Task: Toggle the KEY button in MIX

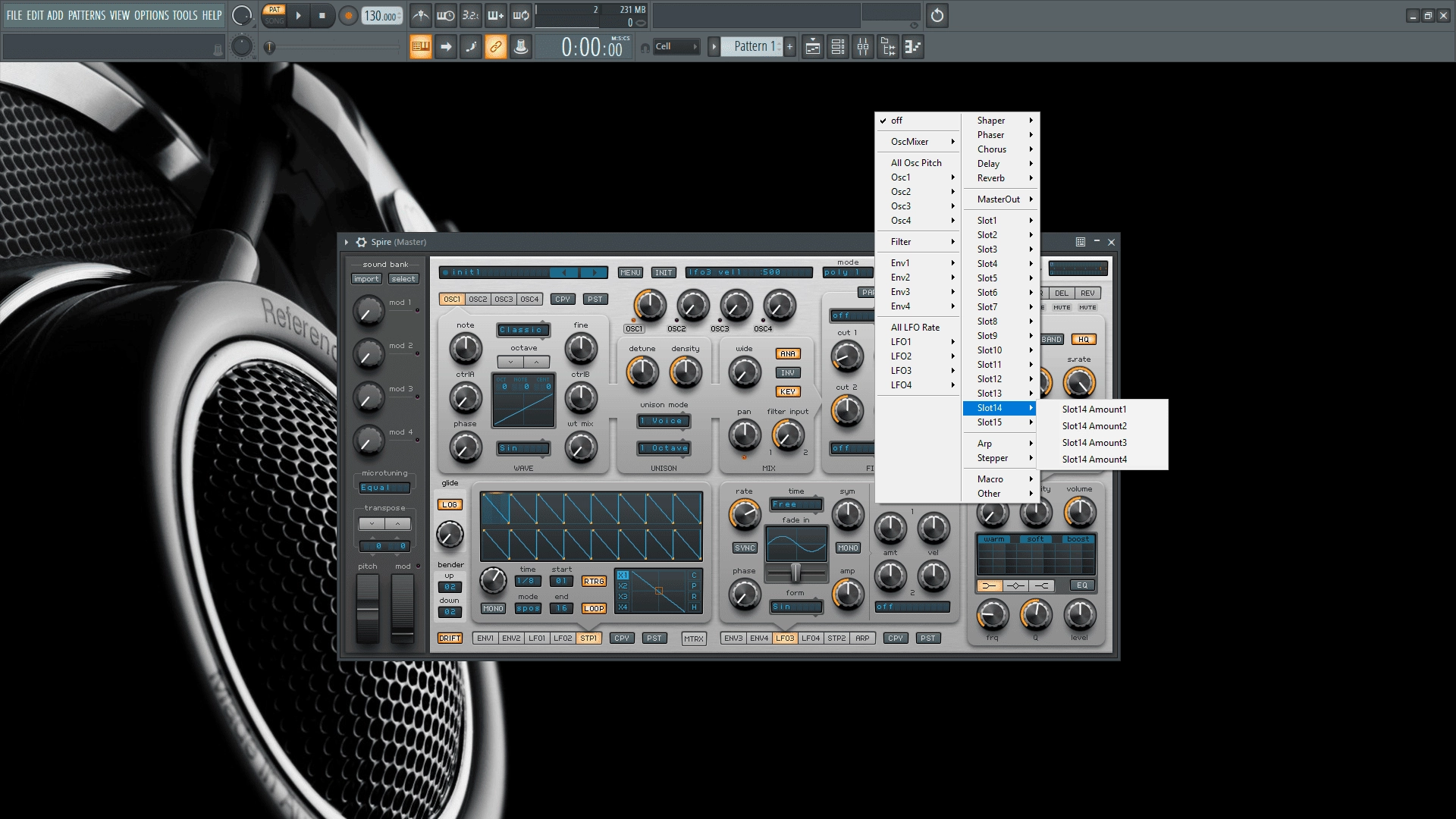Action: (x=788, y=392)
